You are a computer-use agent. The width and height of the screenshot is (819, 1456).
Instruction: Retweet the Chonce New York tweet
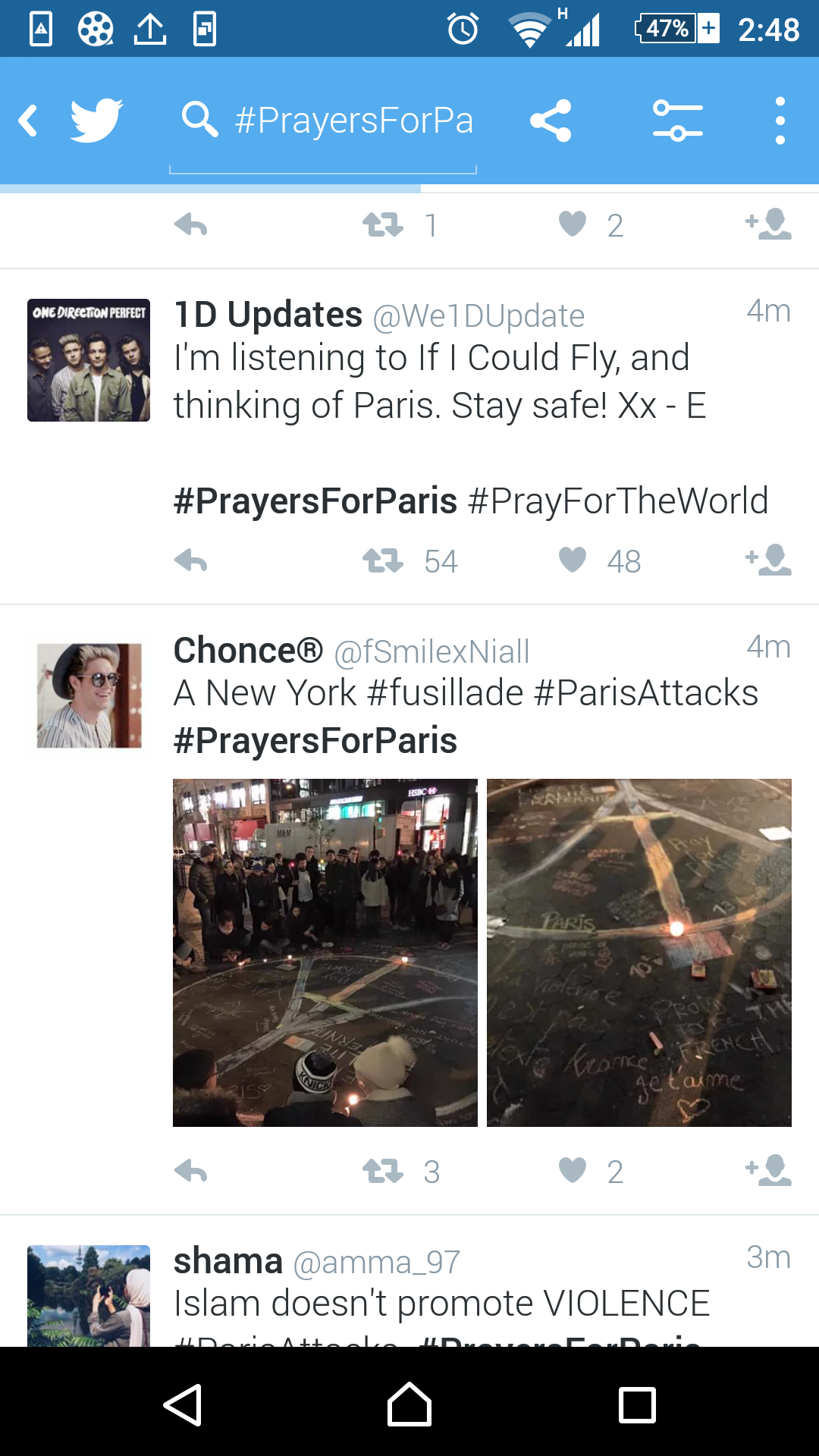click(383, 1172)
